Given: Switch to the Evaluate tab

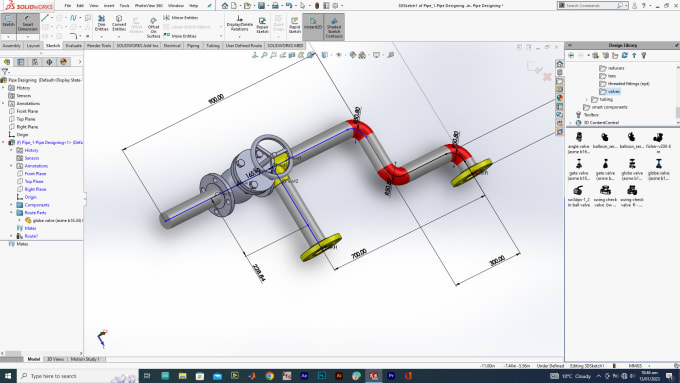Looking at the screenshot, I should (x=73, y=46).
